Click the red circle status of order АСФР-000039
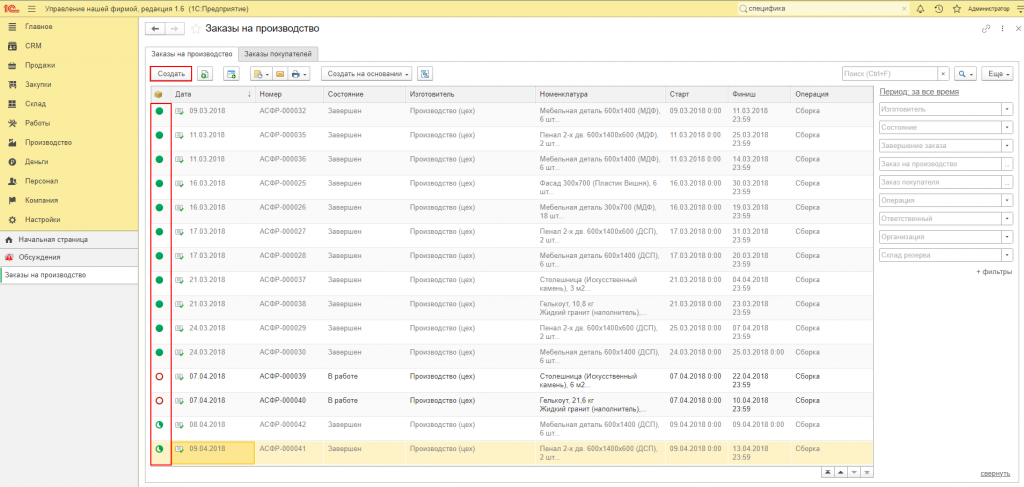The width and height of the screenshot is (1024, 487). click(159, 376)
